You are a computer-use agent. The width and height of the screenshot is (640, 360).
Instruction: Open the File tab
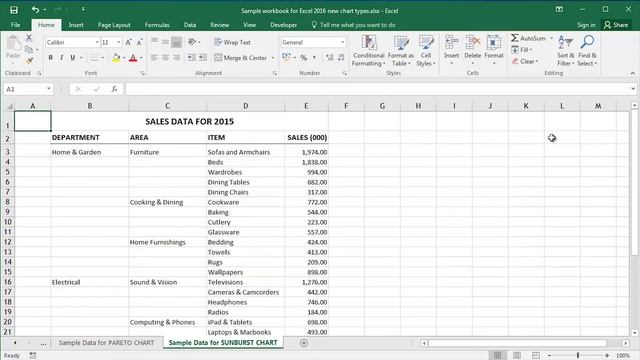(x=16, y=25)
